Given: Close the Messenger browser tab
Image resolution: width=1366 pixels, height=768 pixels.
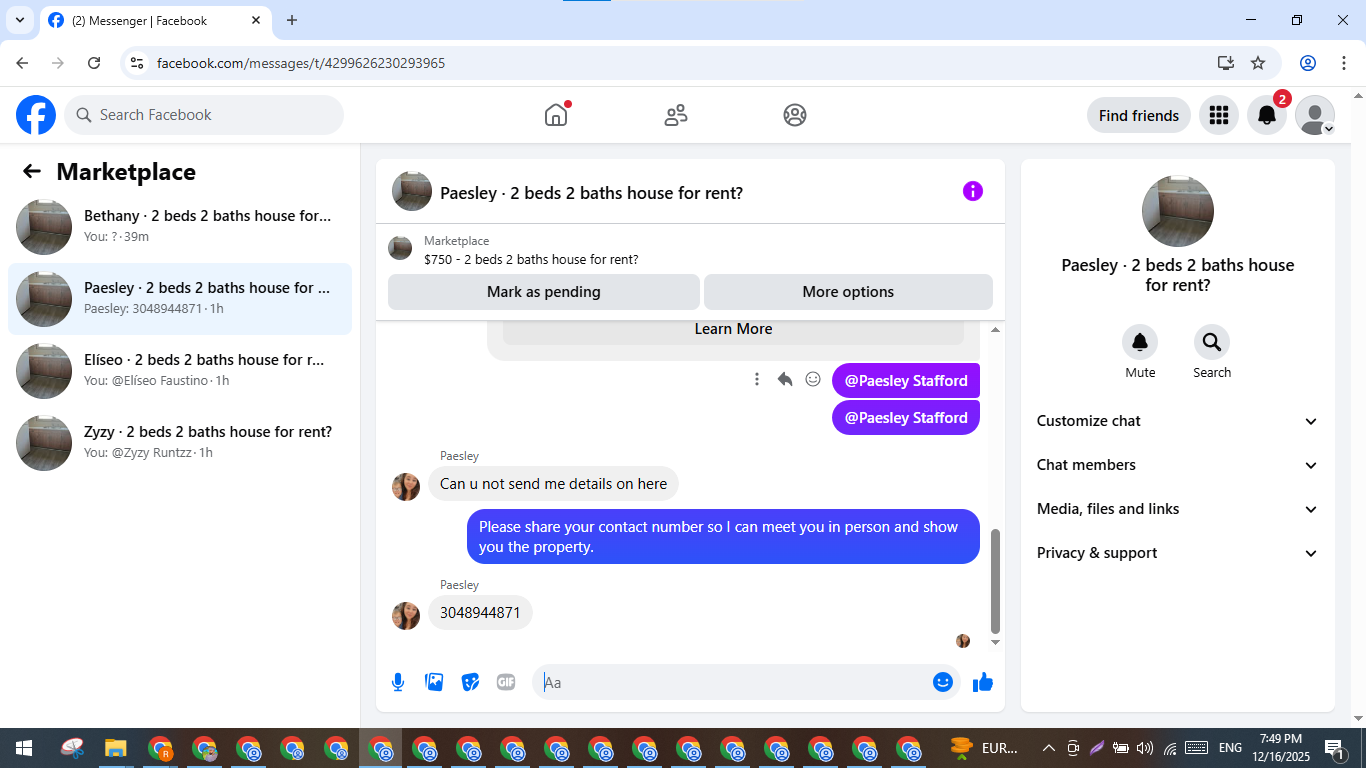Looking at the screenshot, I should [256, 20].
